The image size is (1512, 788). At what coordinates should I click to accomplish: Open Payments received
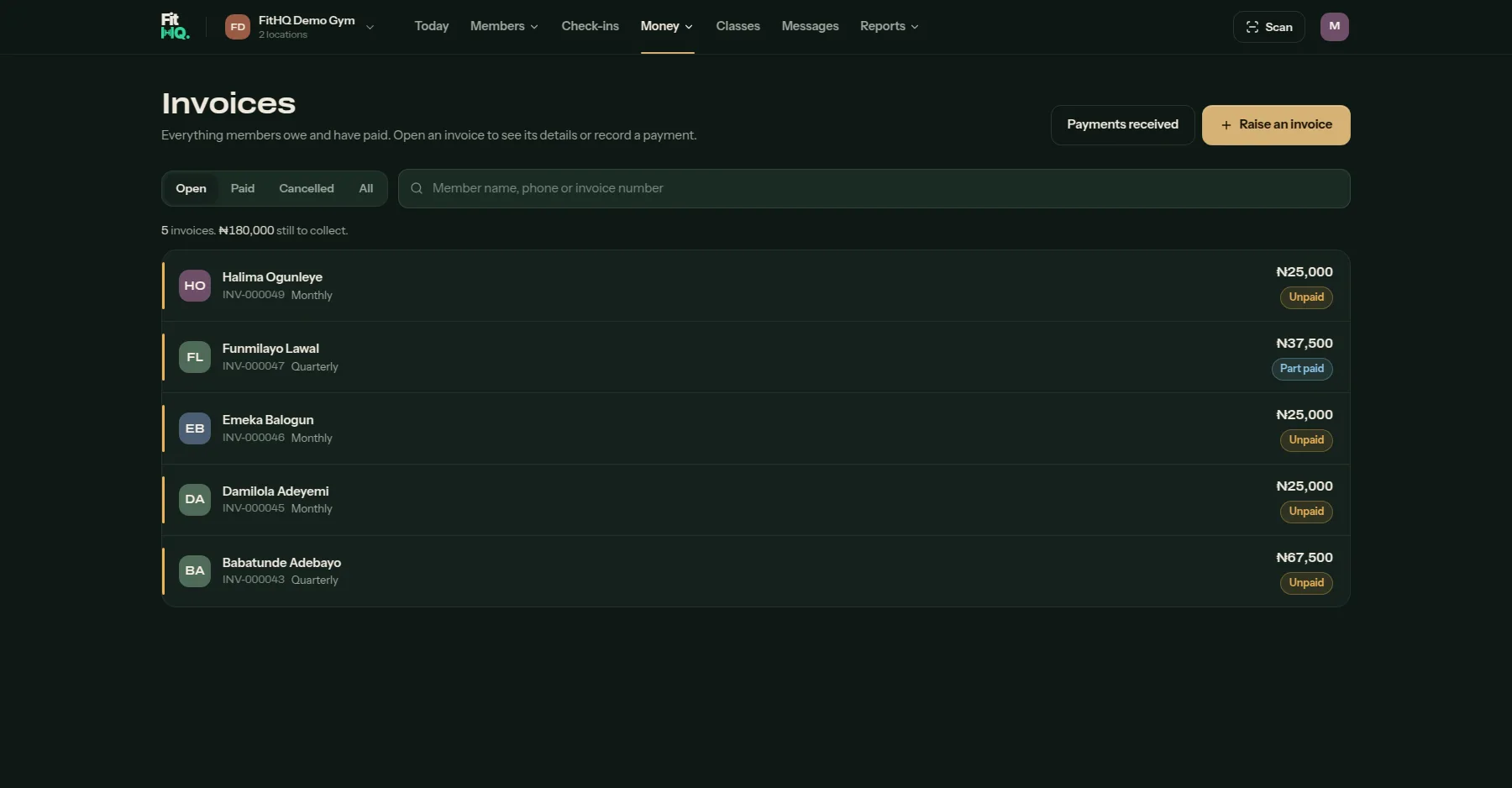(1122, 124)
